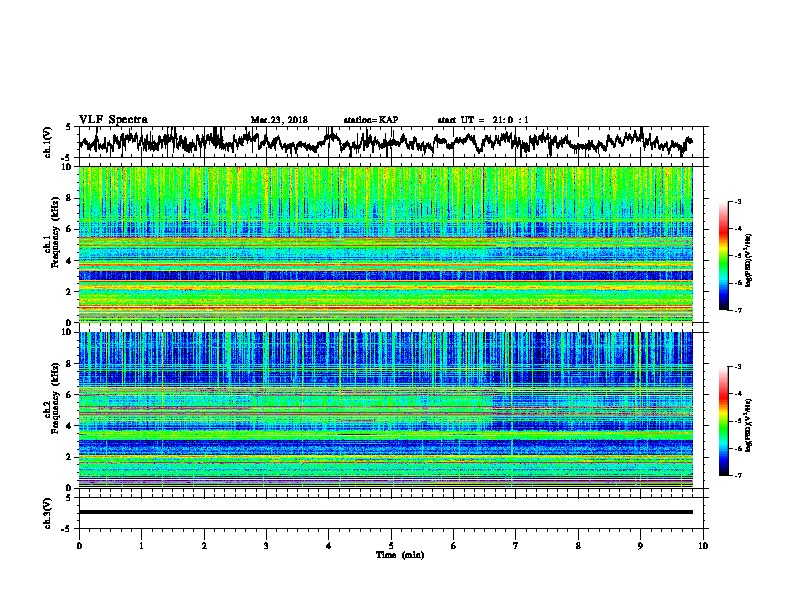Click the "ch.1(V)" axis label
This screenshot has width=792, height=612.
(x=48, y=142)
